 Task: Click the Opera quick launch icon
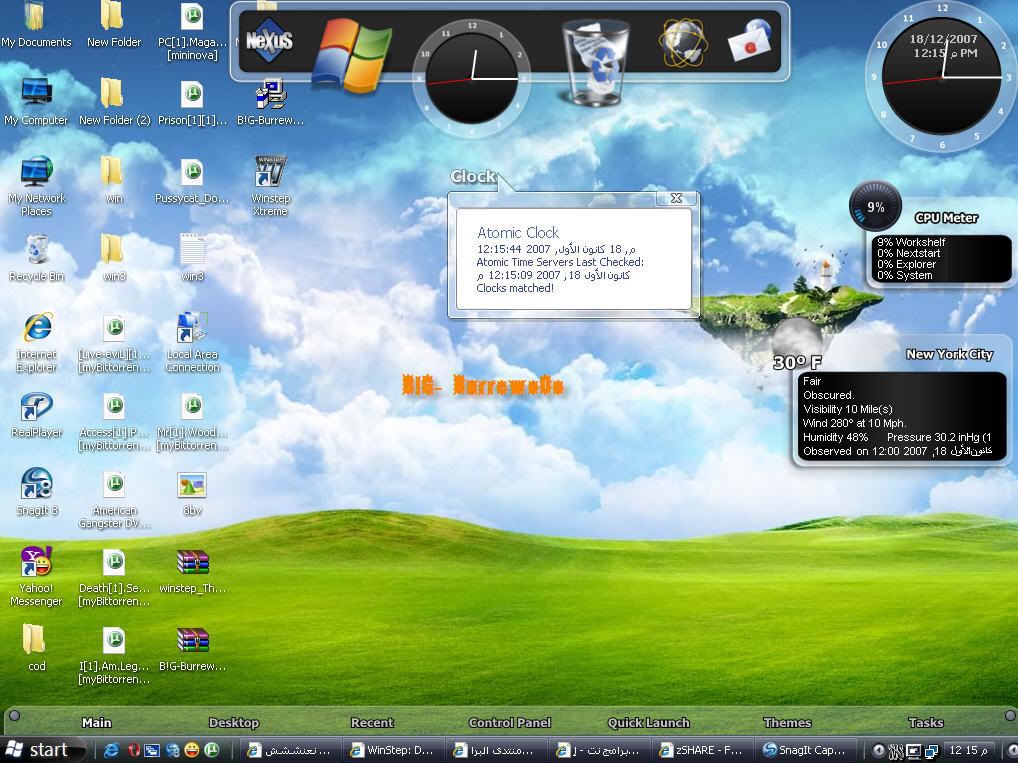(x=134, y=750)
